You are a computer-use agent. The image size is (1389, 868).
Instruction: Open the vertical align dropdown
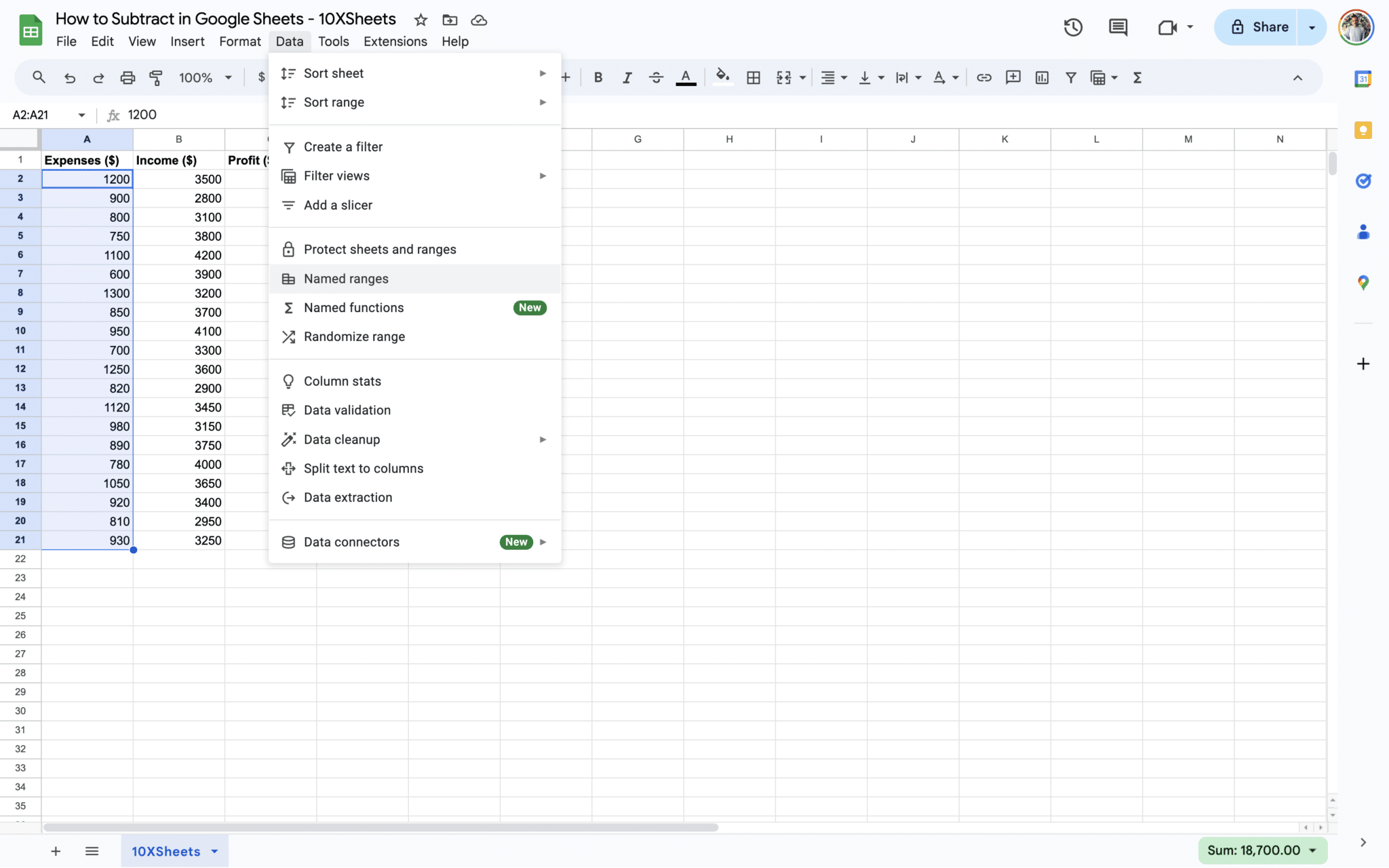tap(872, 77)
